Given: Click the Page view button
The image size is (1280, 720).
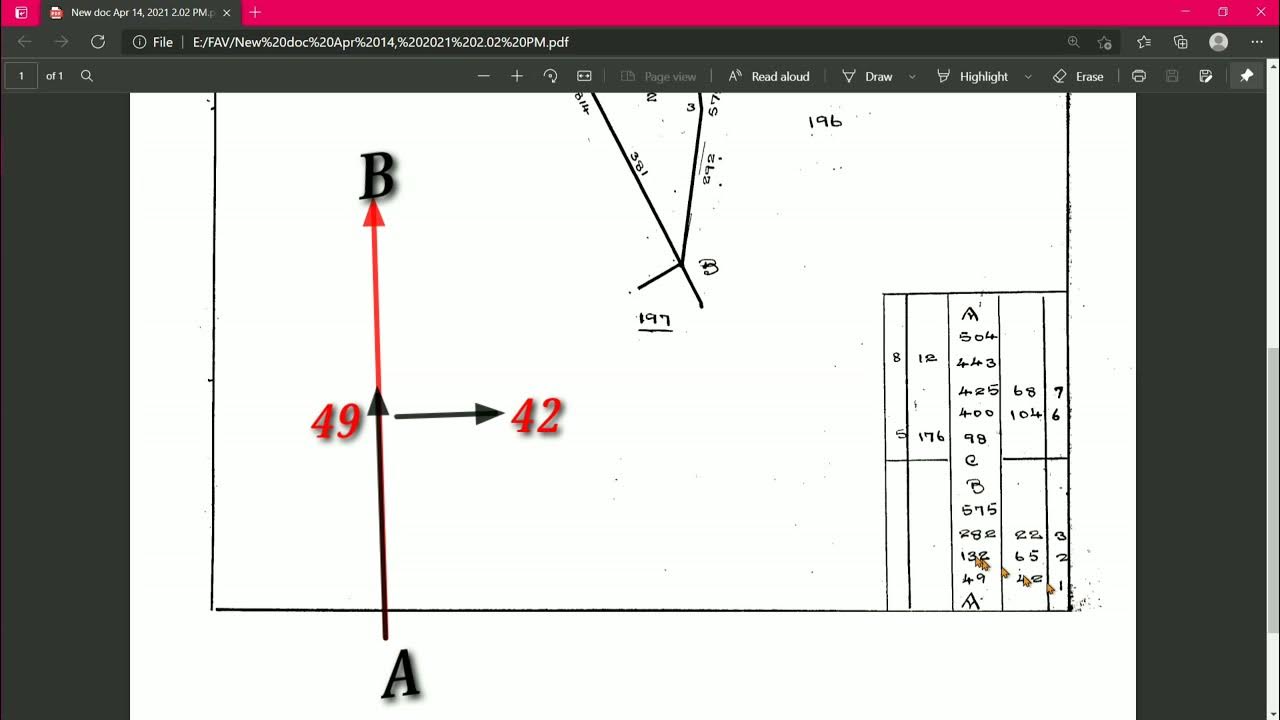Looking at the screenshot, I should coord(658,76).
